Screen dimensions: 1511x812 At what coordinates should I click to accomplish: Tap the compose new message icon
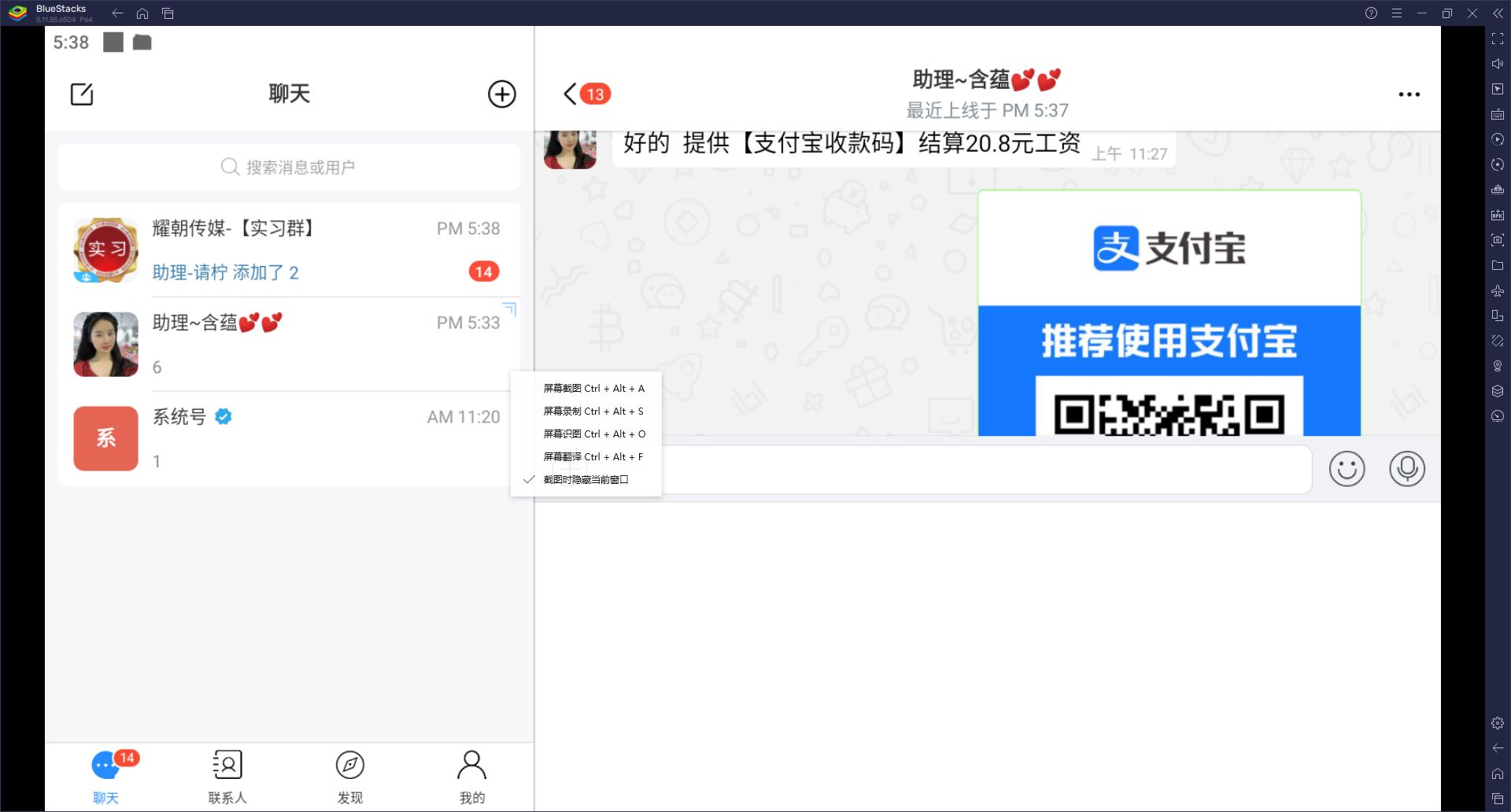[x=82, y=94]
